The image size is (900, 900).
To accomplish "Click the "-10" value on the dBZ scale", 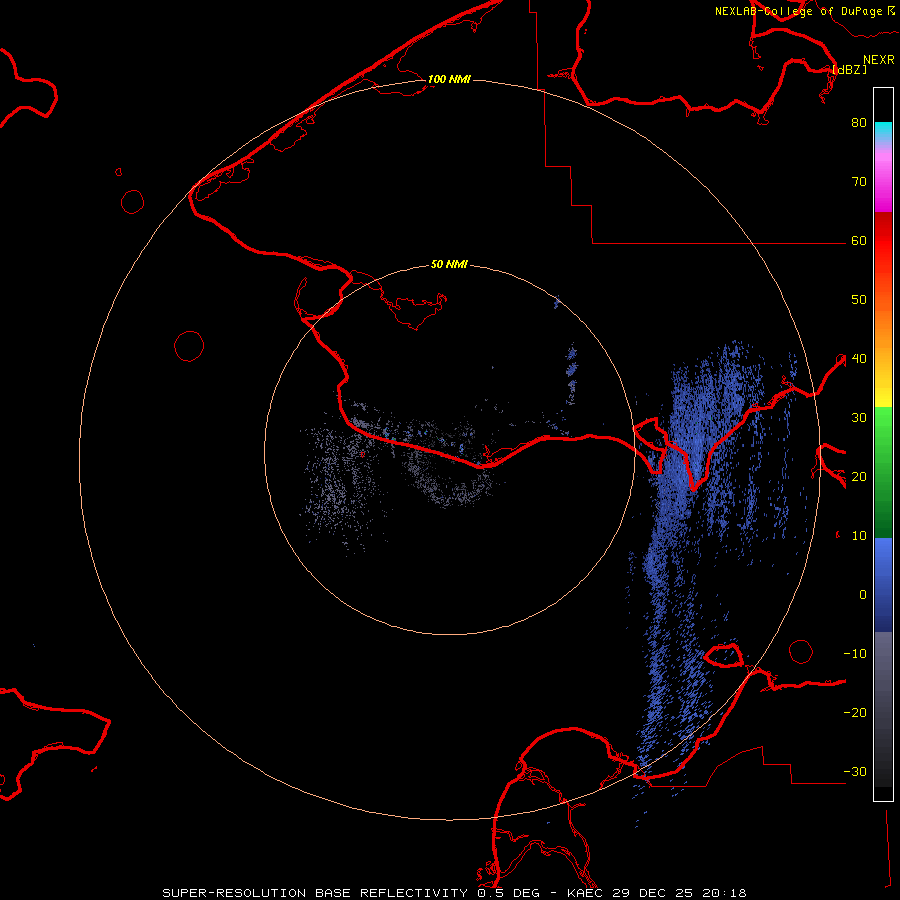I will pos(855,654).
